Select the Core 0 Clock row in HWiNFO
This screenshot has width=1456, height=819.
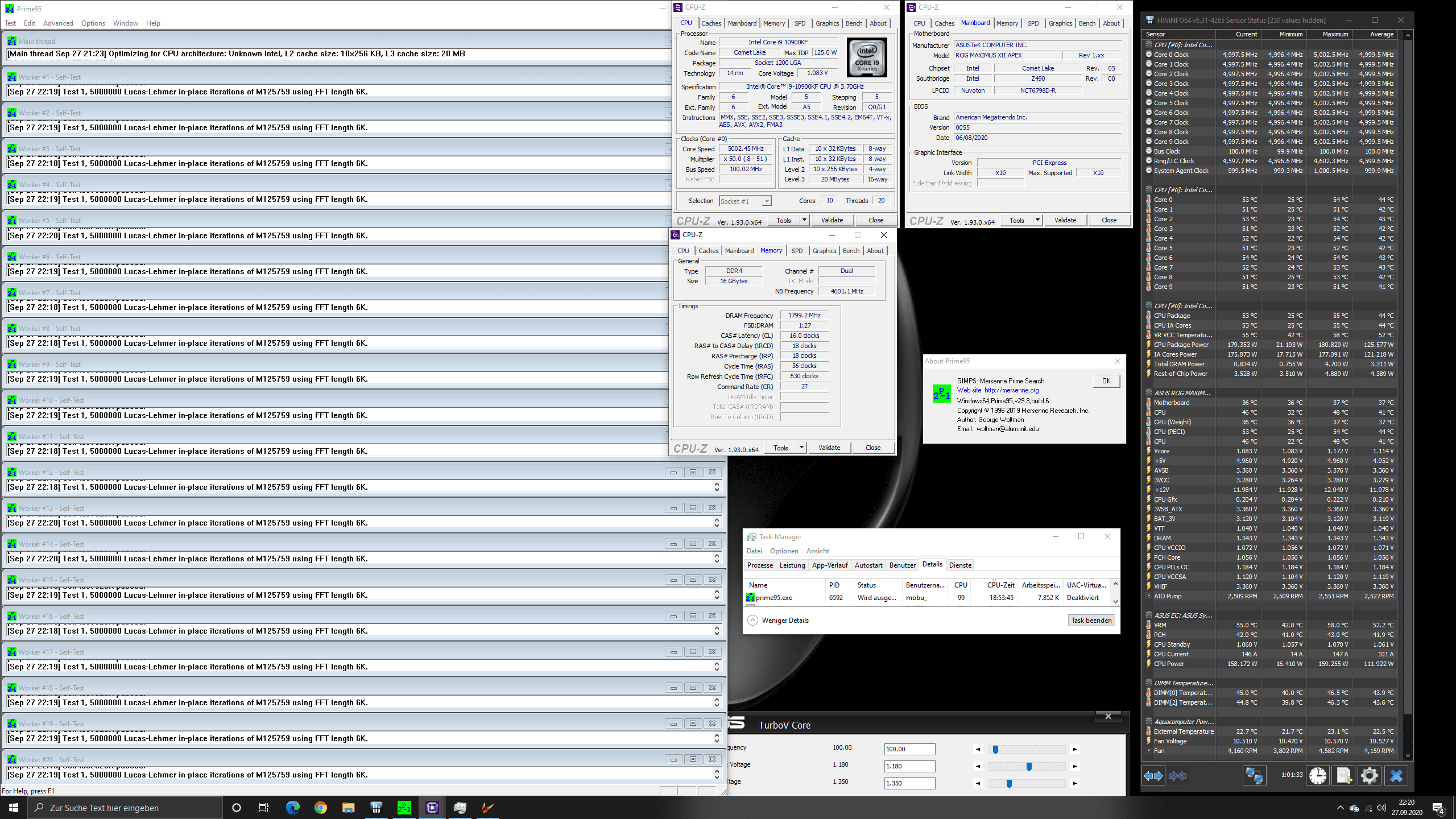[1270, 55]
